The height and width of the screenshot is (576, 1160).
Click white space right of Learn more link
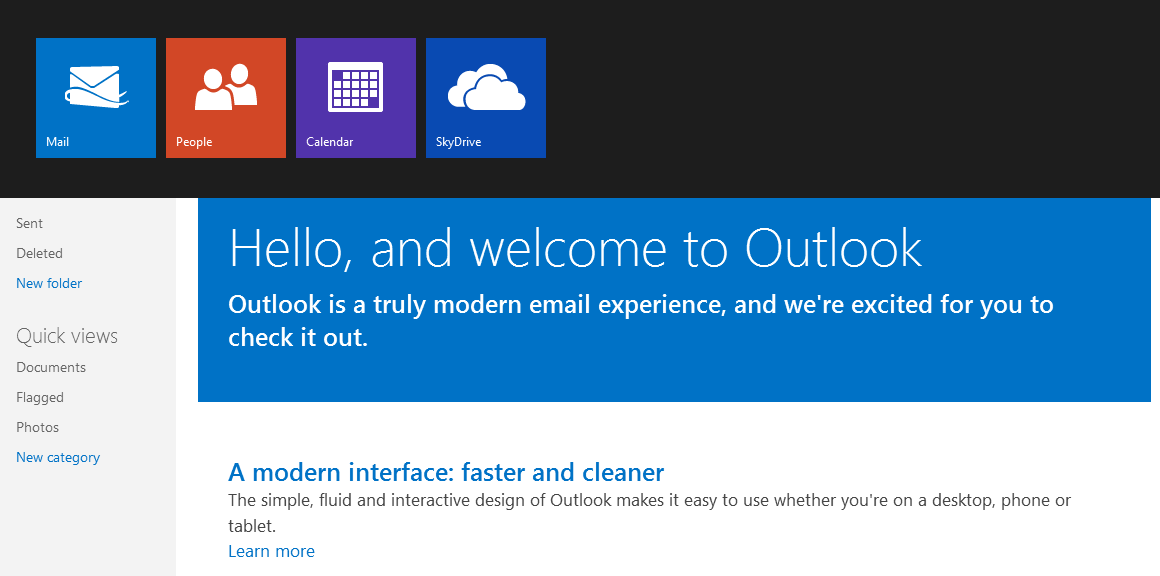[700, 552]
